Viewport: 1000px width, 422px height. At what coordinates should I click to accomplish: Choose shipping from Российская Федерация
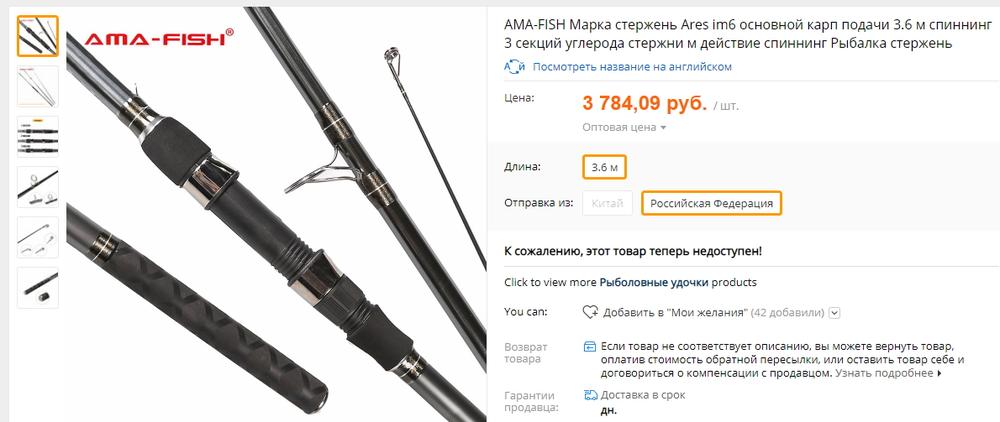coord(711,203)
